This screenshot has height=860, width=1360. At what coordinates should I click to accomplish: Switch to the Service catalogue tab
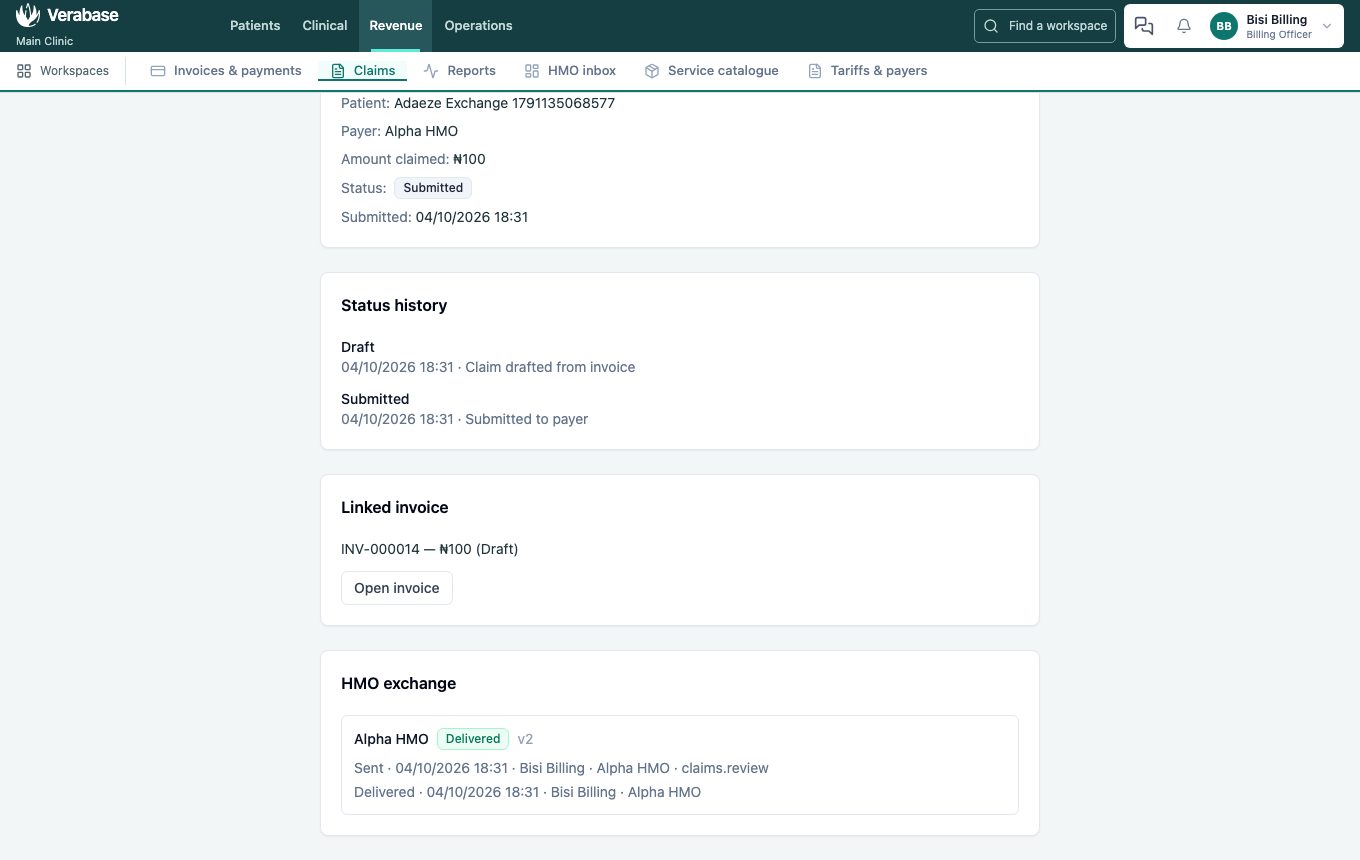point(711,71)
